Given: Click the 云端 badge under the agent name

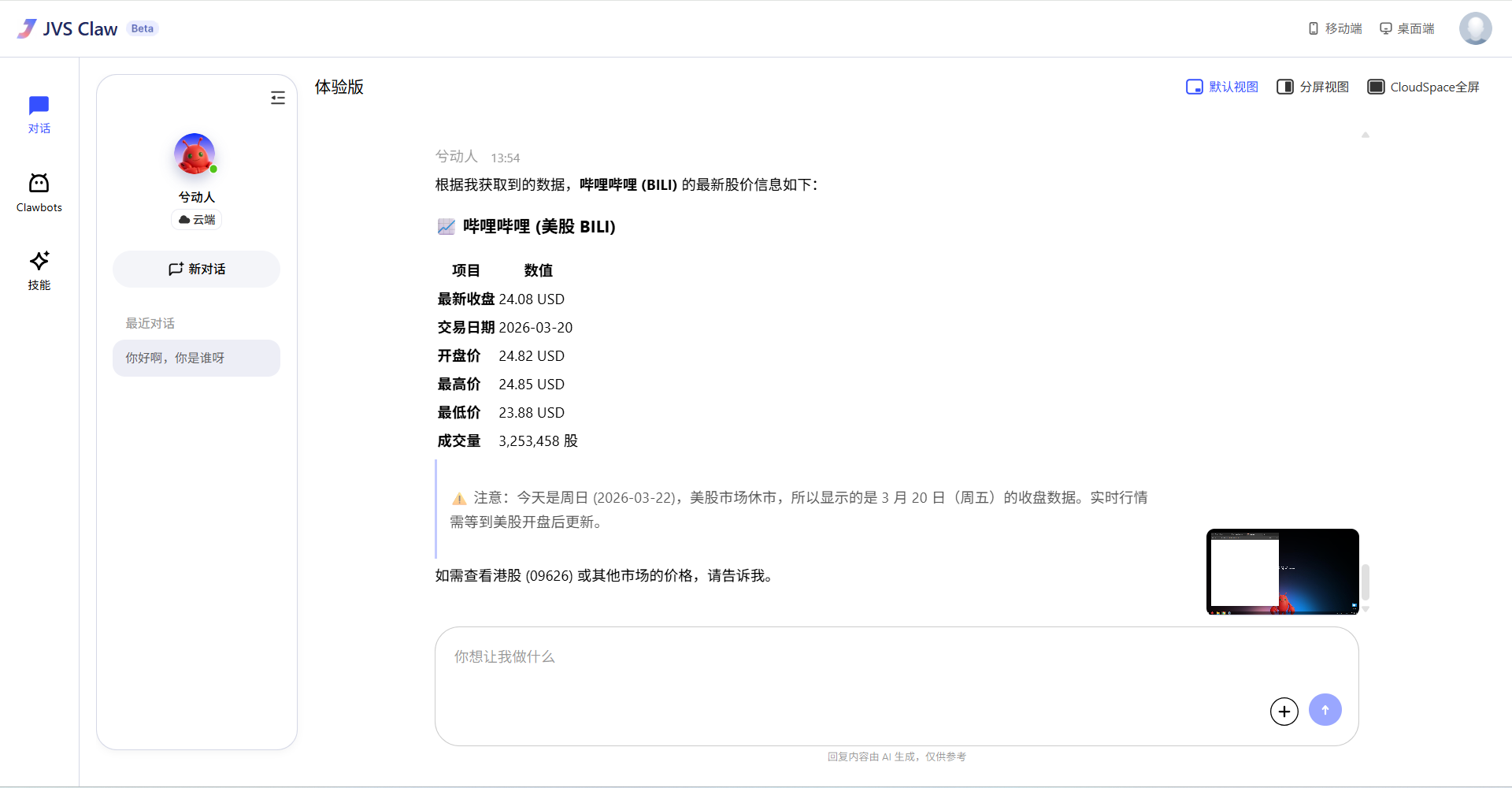Looking at the screenshot, I should (196, 219).
